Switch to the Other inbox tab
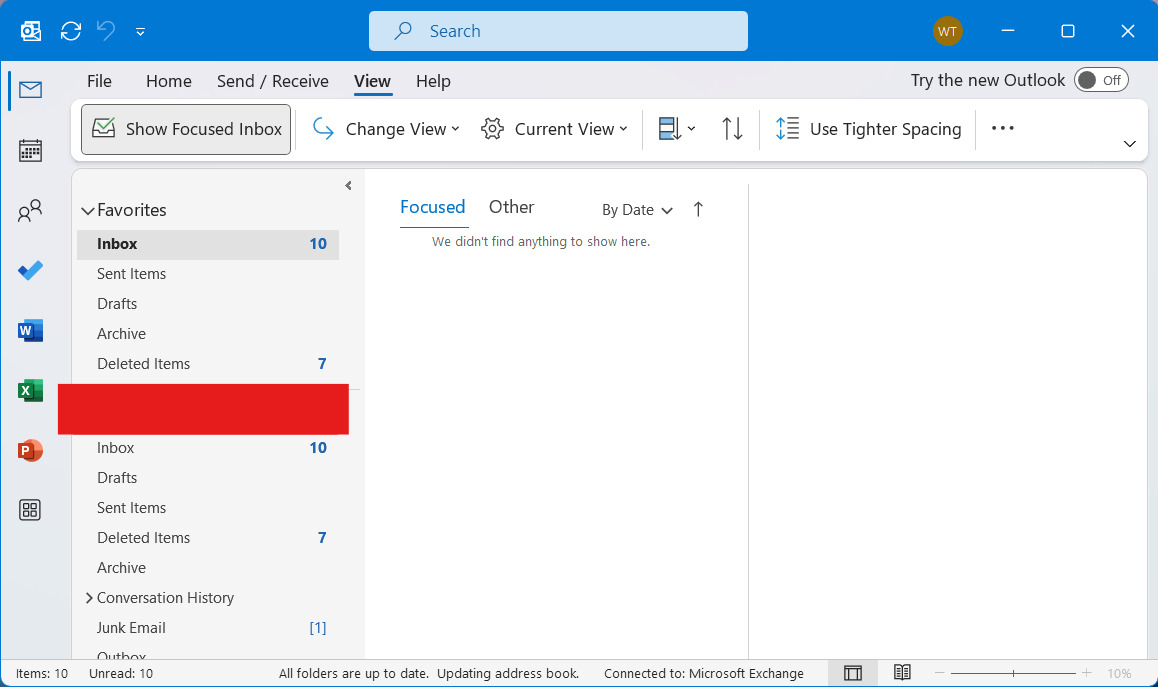 click(511, 207)
